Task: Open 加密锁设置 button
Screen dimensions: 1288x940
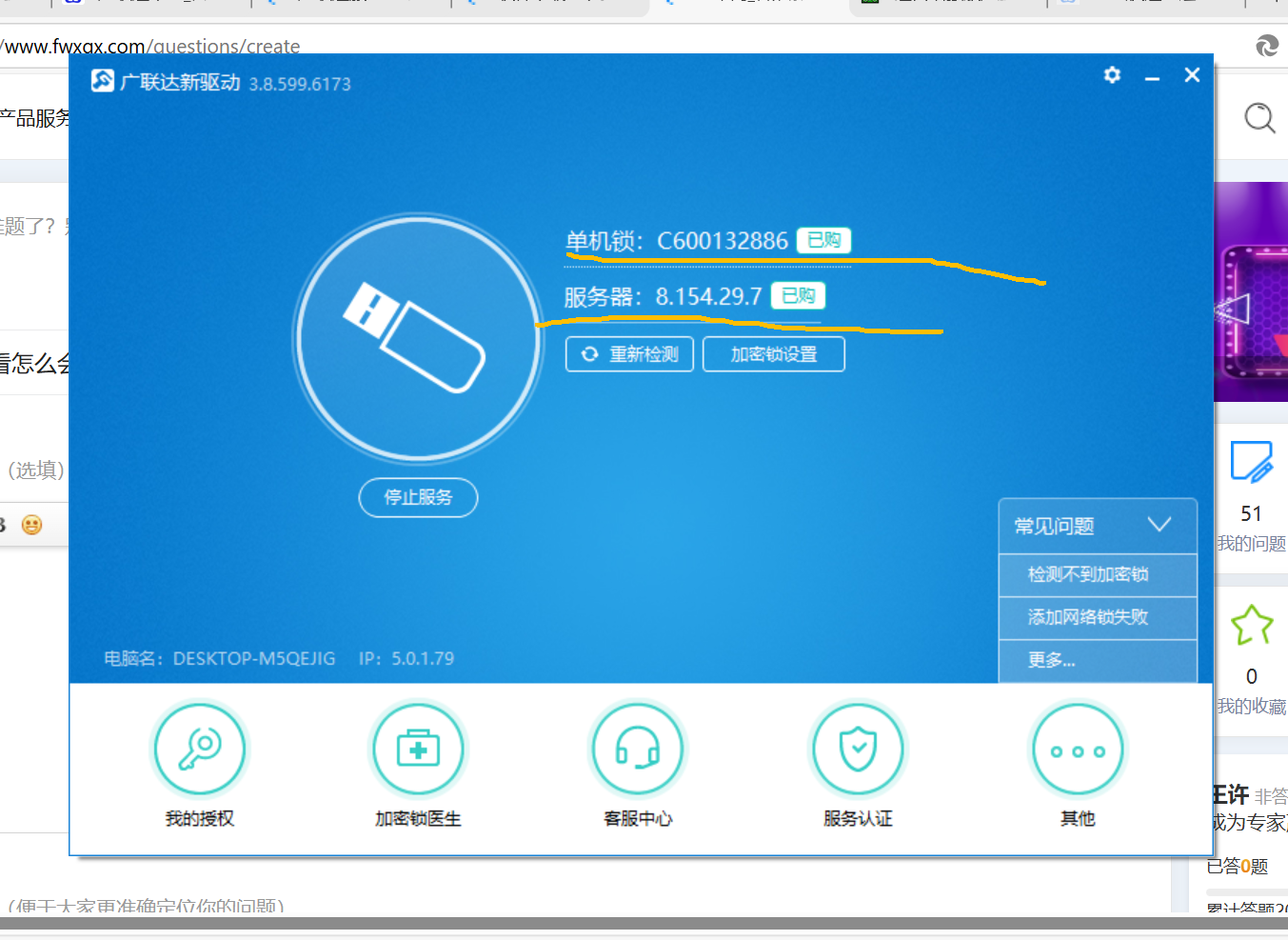Action: coord(774,354)
